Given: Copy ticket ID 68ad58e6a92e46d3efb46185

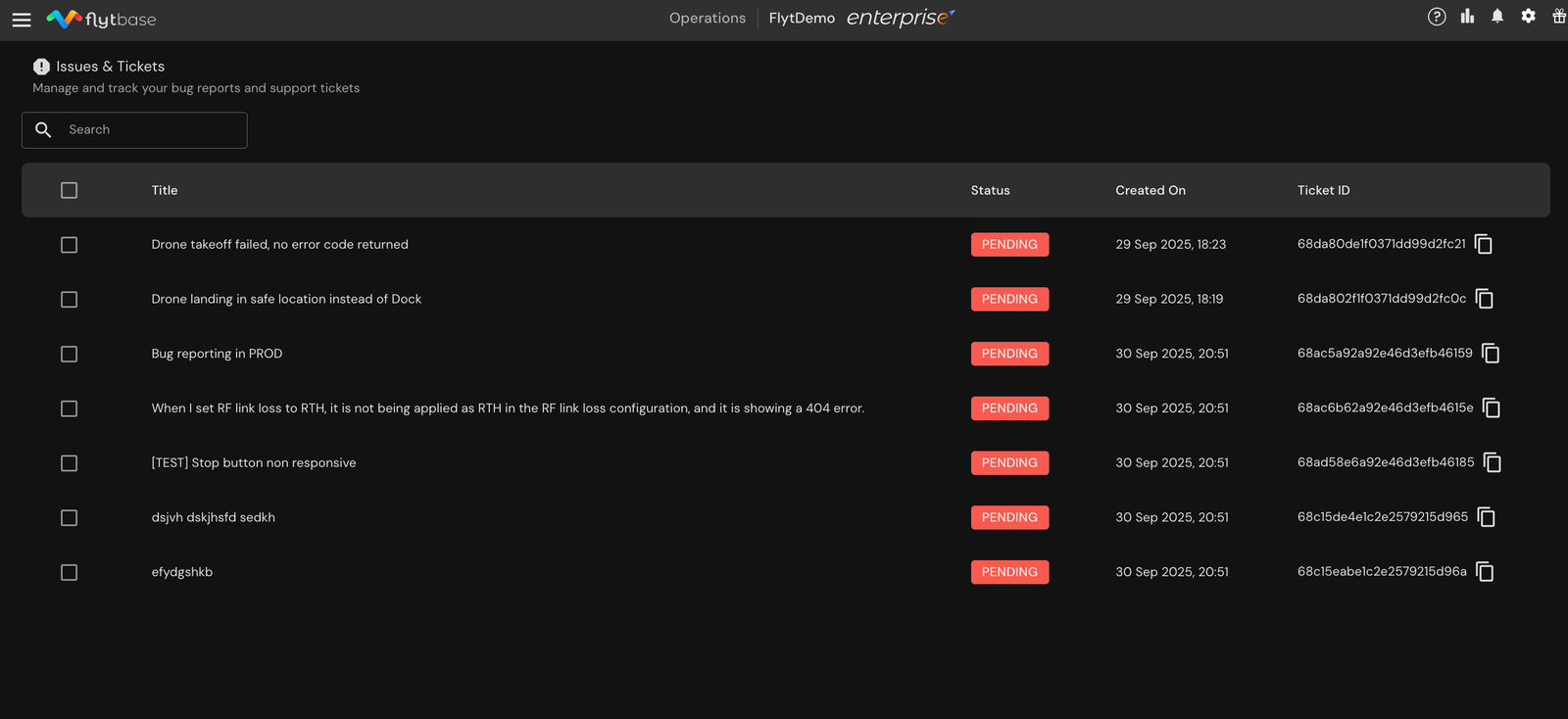Looking at the screenshot, I should [x=1493, y=462].
